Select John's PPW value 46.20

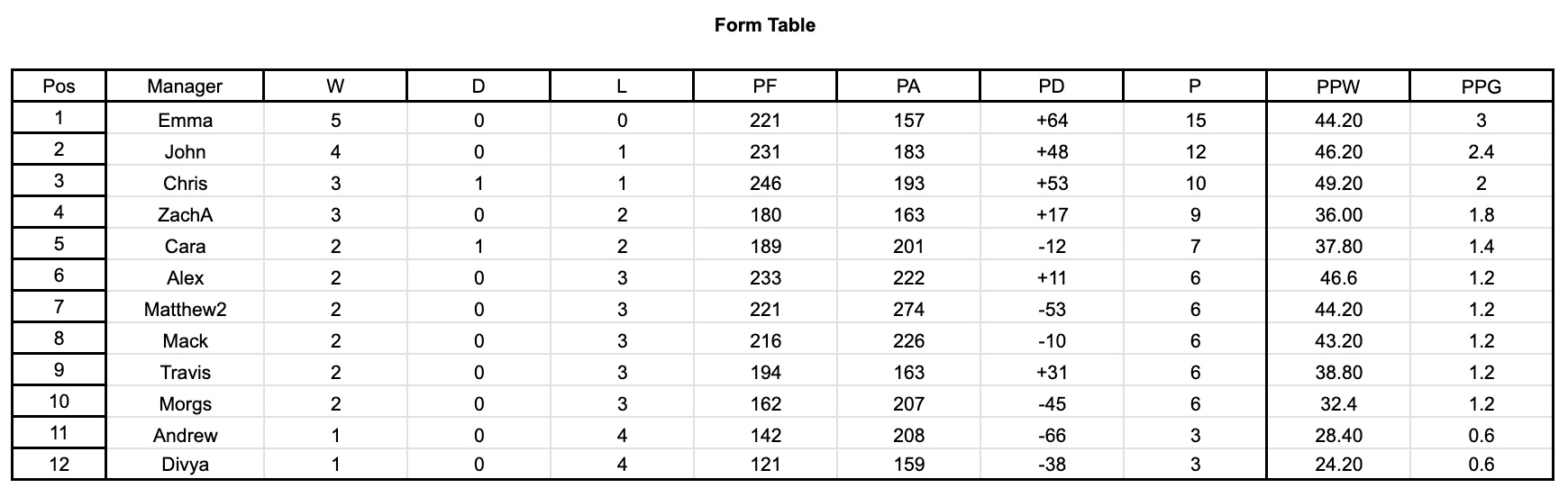click(x=1338, y=152)
